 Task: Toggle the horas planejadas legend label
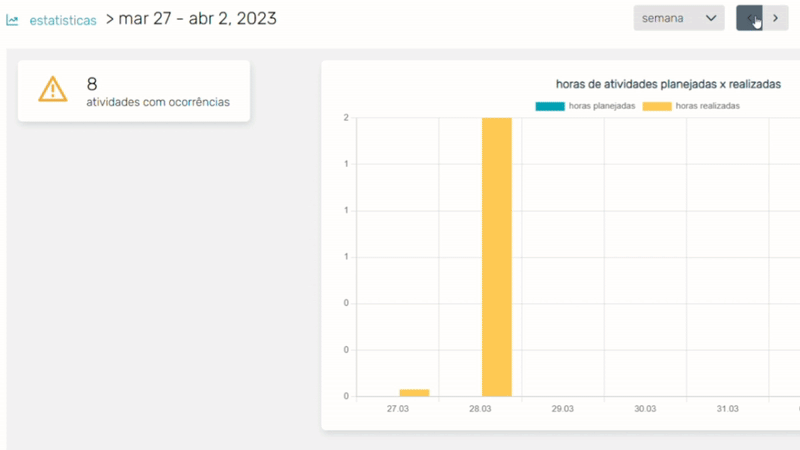pos(601,106)
